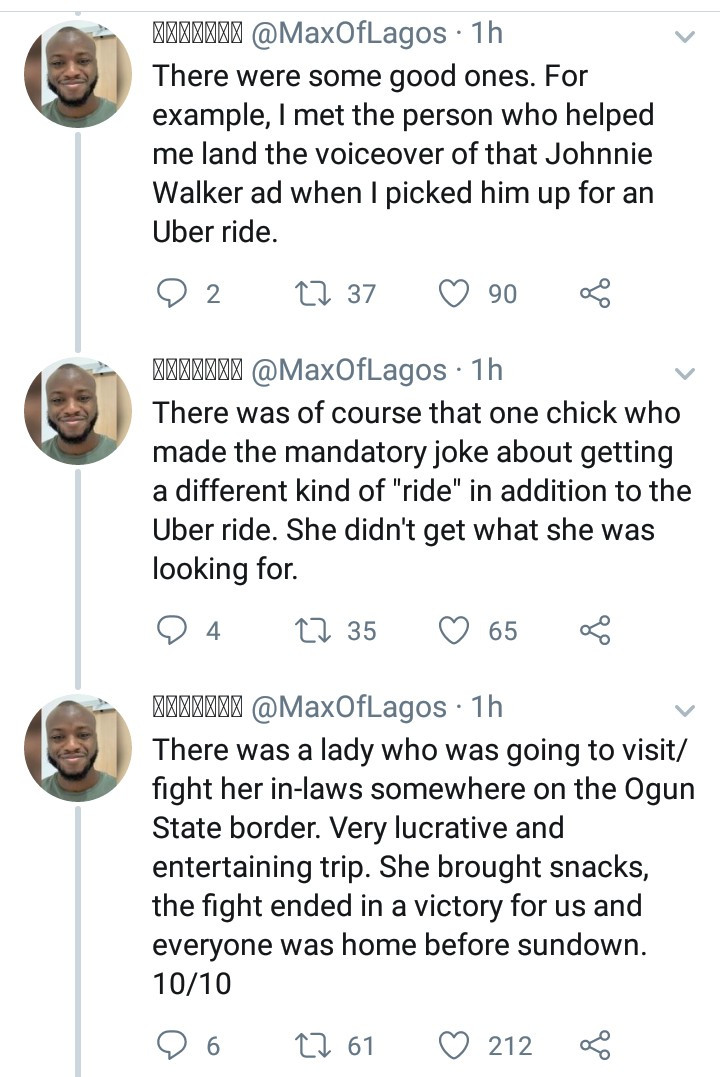Share the Johnnie Walker voiceover tweet
This screenshot has height=1077, width=720.
pyautogui.click(x=594, y=293)
